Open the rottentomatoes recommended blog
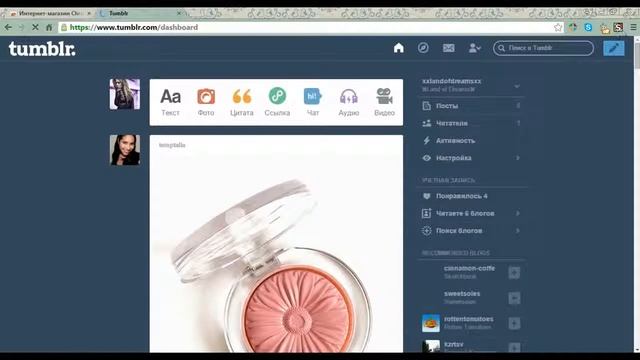 [469, 319]
